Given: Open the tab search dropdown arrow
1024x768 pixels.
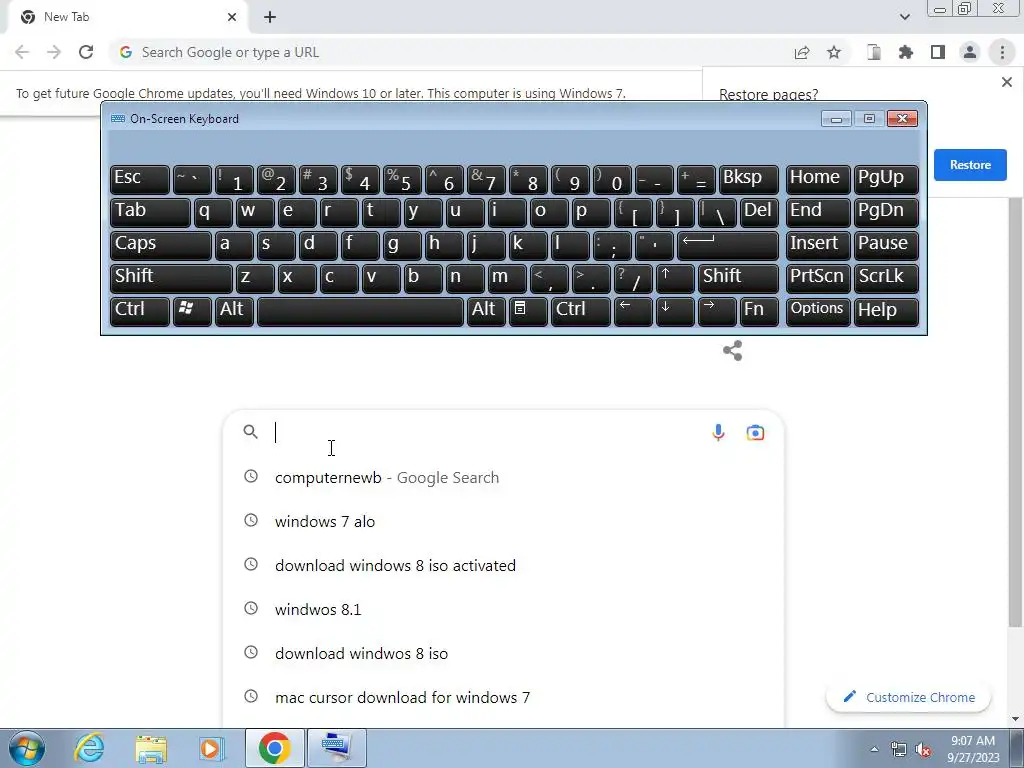Looking at the screenshot, I should click(x=904, y=17).
